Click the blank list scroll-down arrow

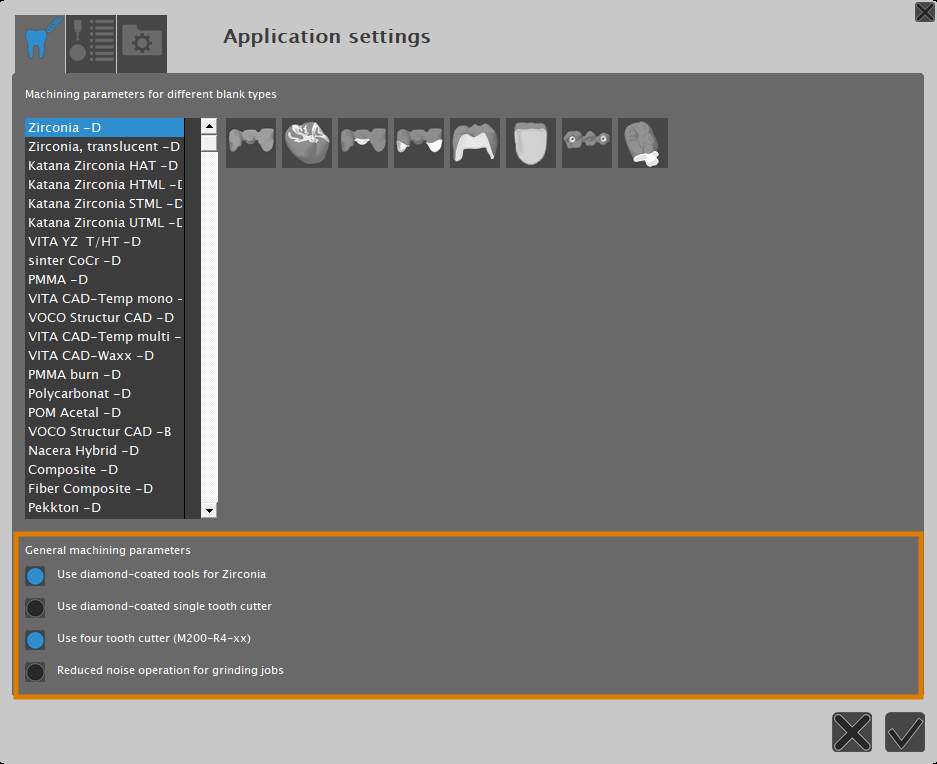tap(209, 511)
